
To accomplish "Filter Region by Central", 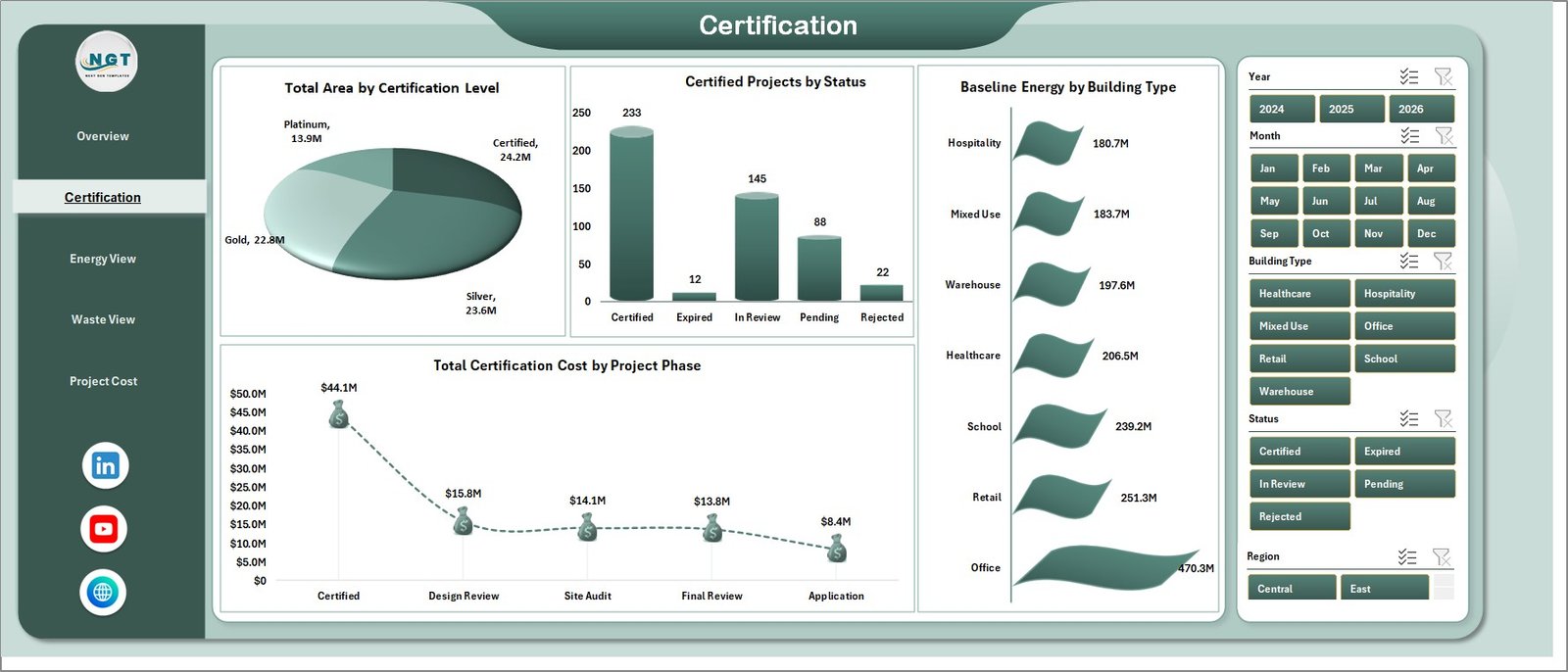I will pos(1292,588).
